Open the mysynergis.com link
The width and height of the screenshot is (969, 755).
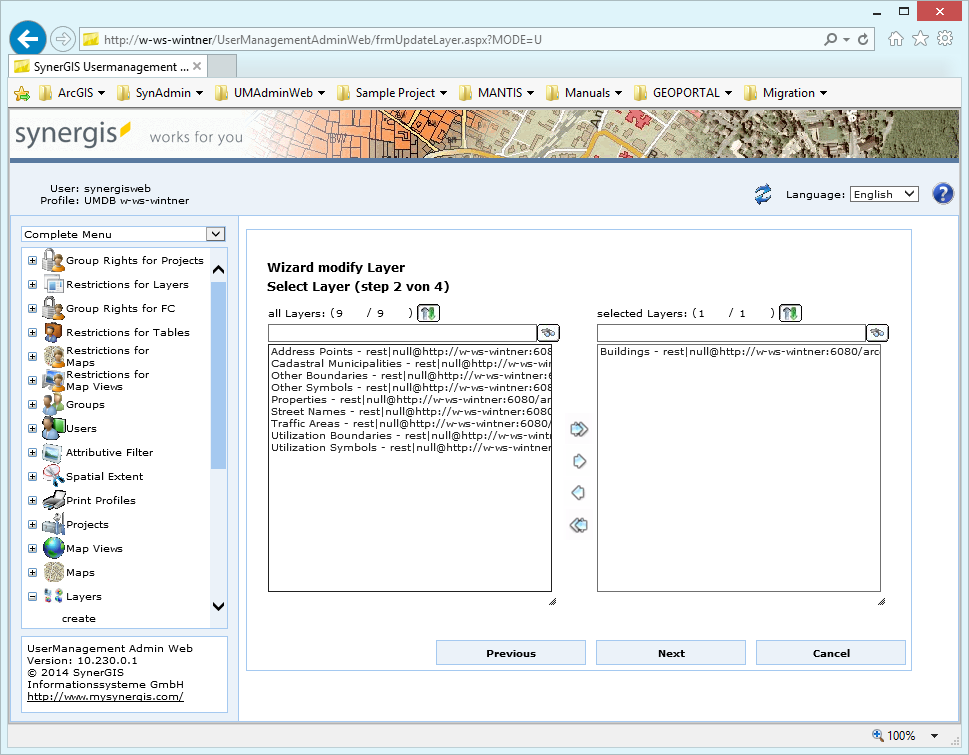click(x=105, y=697)
